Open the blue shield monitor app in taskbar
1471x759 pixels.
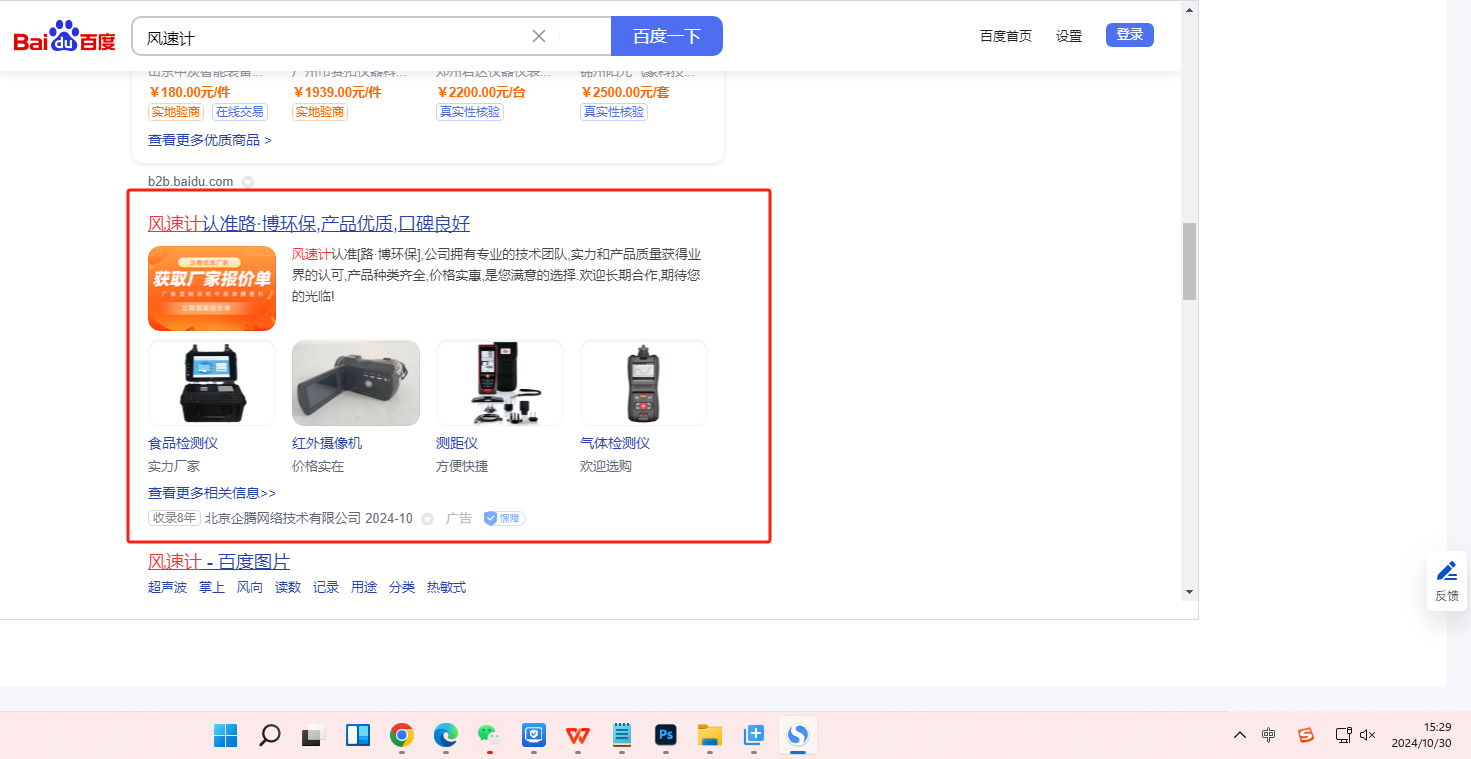(534, 736)
